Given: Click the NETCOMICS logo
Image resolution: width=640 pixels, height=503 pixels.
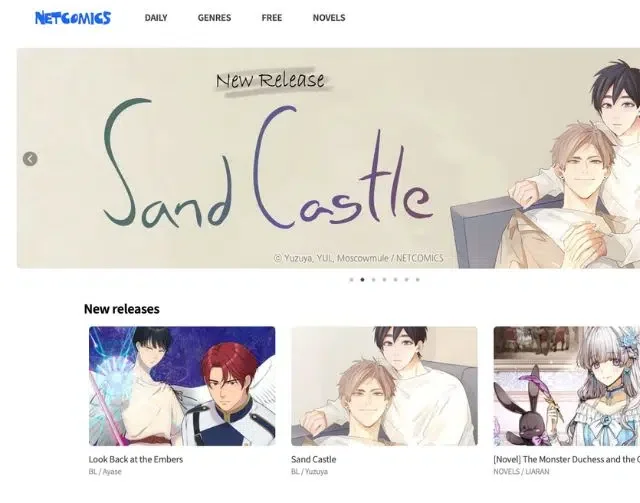Looking at the screenshot, I should coord(73,18).
